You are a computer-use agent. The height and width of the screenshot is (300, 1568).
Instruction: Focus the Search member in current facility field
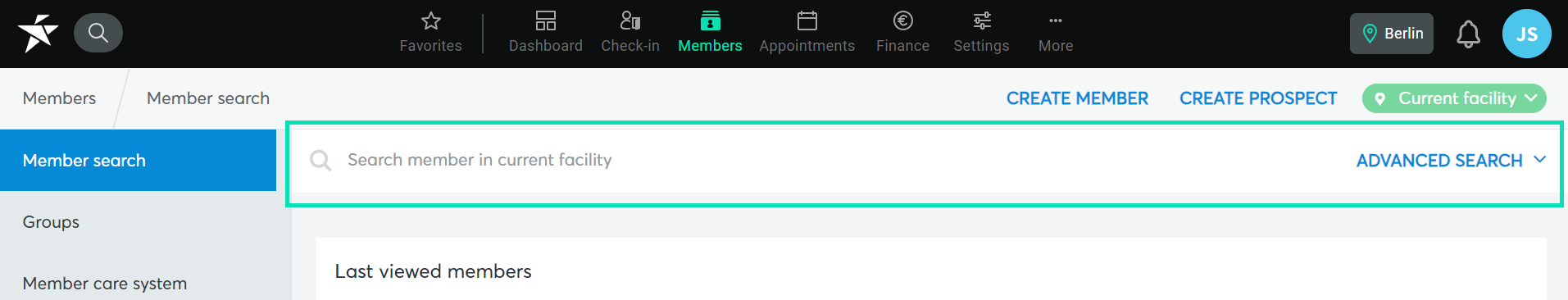[820, 161]
